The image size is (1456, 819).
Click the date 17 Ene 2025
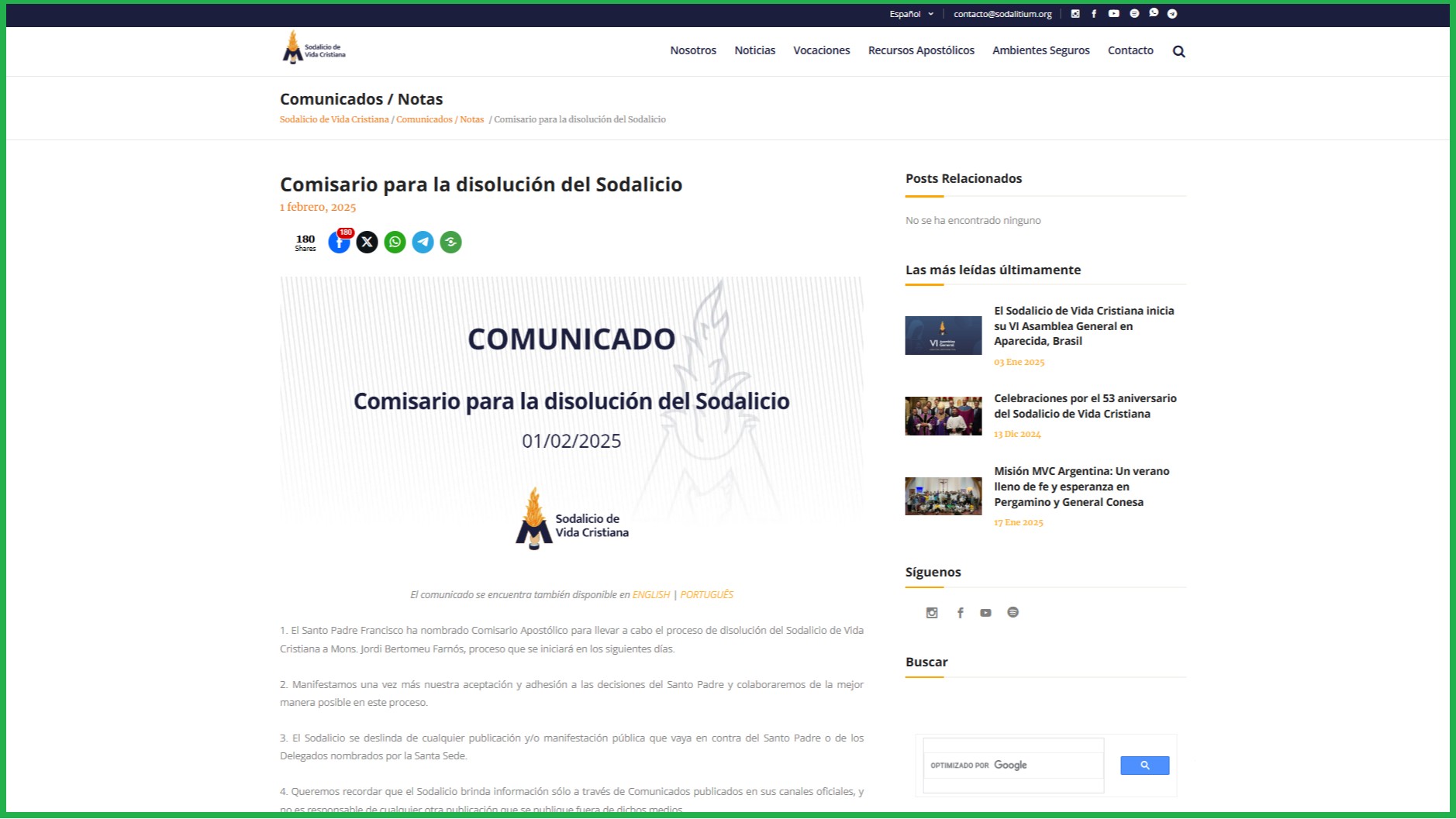tap(1019, 523)
